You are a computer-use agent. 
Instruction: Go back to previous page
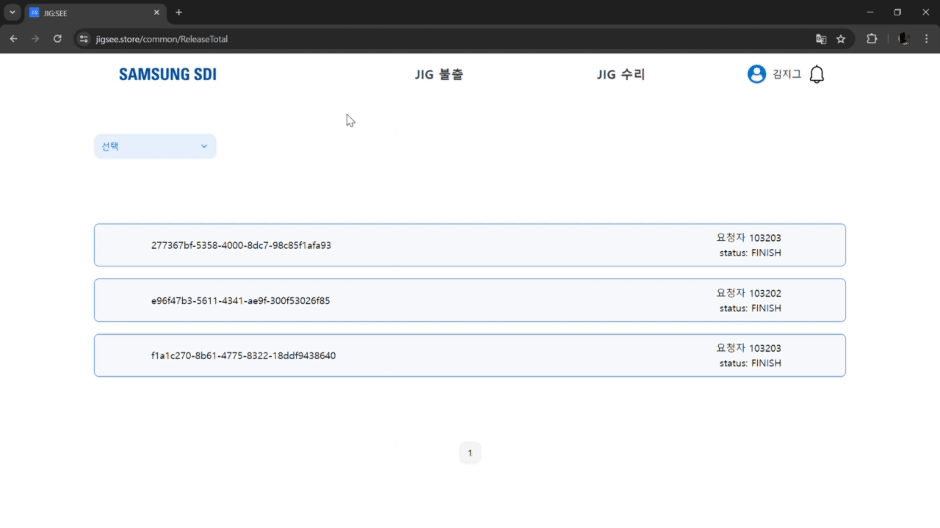(14, 39)
